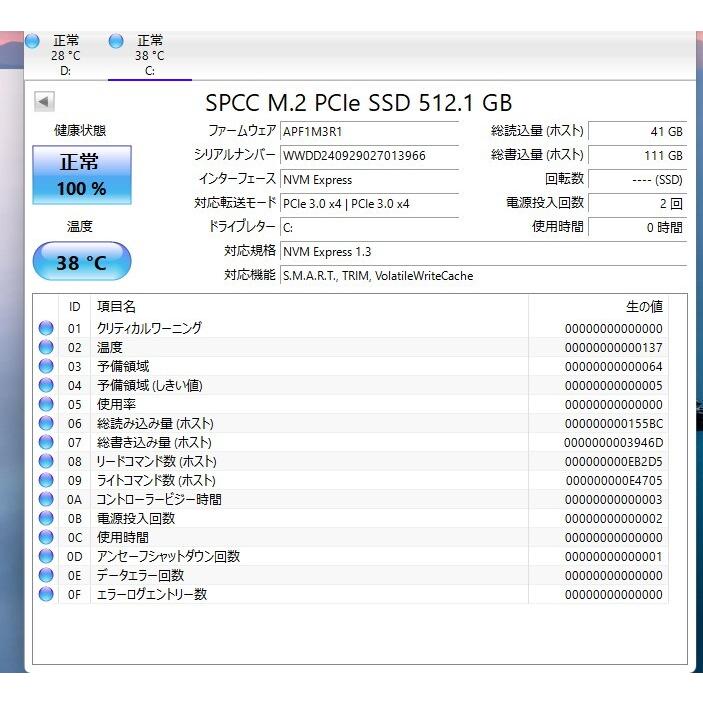Select the 使用率 attribute name
Image resolution: width=703 pixels, height=703 pixels.
[116, 404]
